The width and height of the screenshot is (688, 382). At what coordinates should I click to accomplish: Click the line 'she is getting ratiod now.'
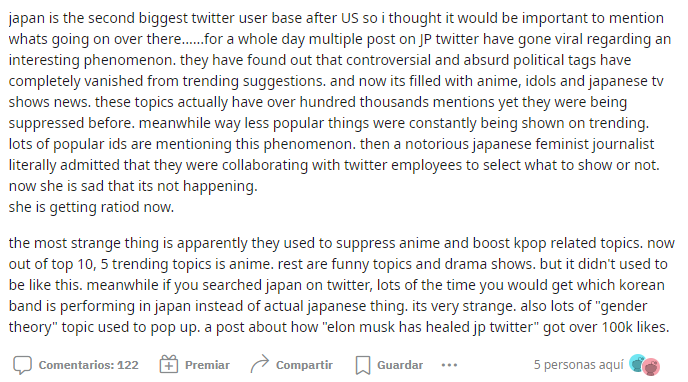tap(91, 207)
